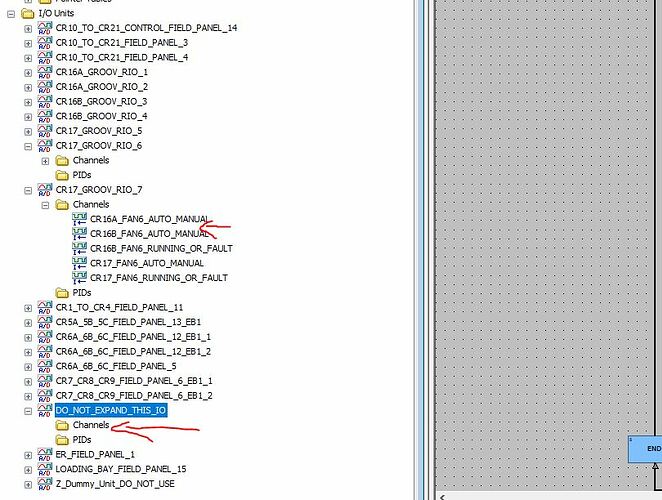Click I/O unit icon for CR6A_6B_6C_FIELD_PANEL_5
The width and height of the screenshot is (662, 500).
pos(45,366)
